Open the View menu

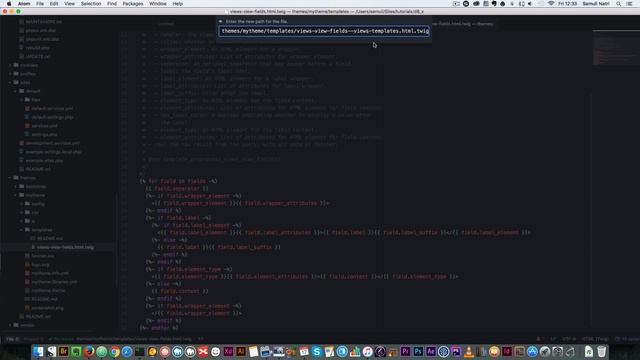69,4
